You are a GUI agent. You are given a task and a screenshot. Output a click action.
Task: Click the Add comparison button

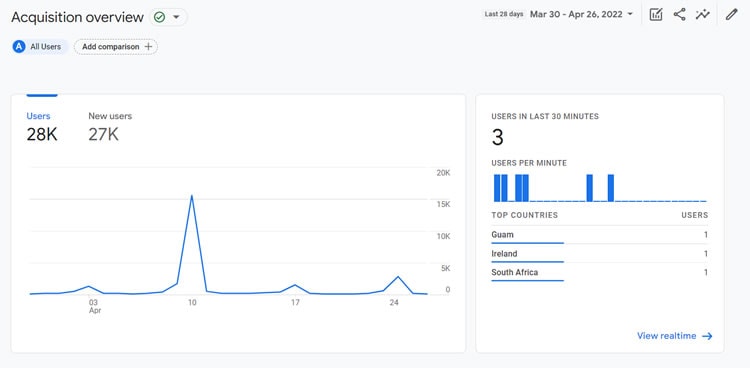coord(116,47)
